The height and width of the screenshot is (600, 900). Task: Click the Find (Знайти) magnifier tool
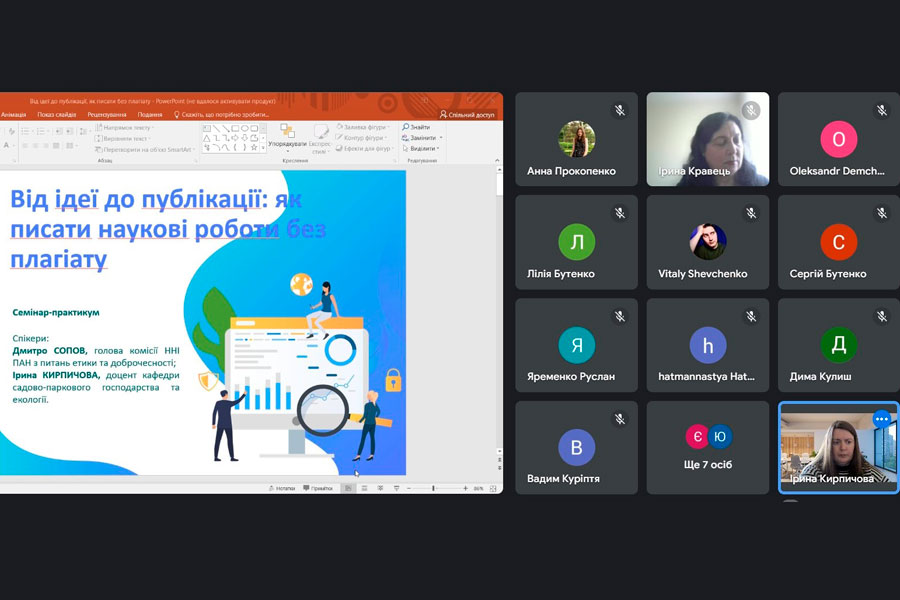click(416, 127)
